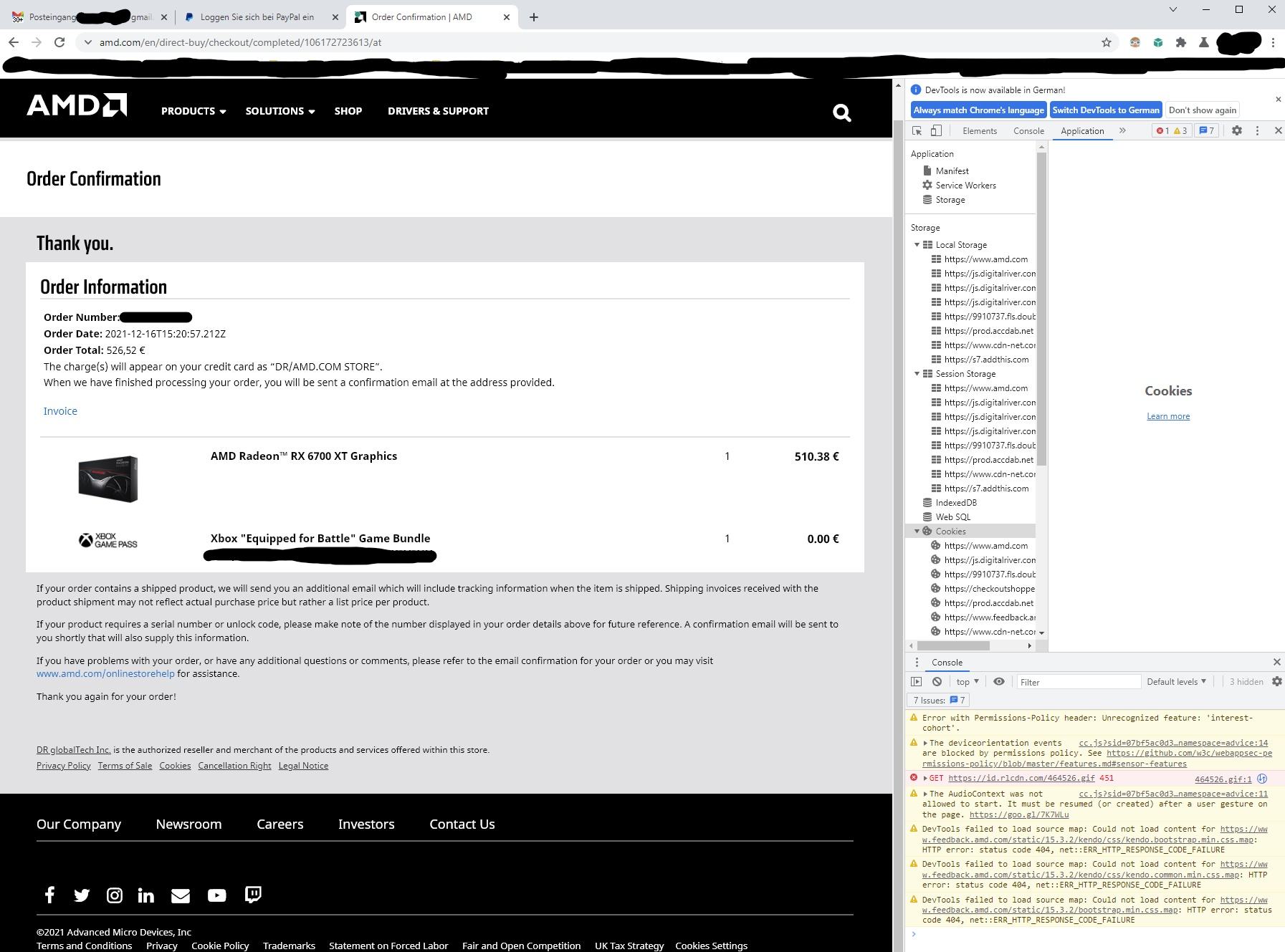
Task: Open AMD Twitter icon in footer
Action: click(x=82, y=895)
